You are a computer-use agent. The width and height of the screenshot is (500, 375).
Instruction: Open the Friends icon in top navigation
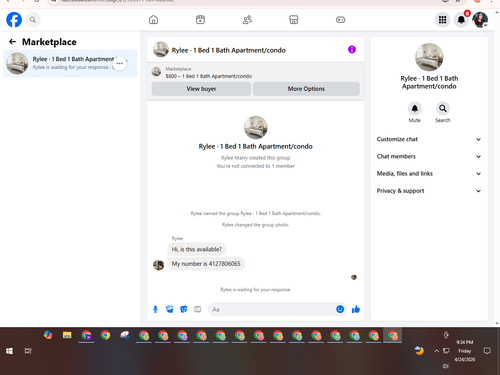click(x=247, y=20)
